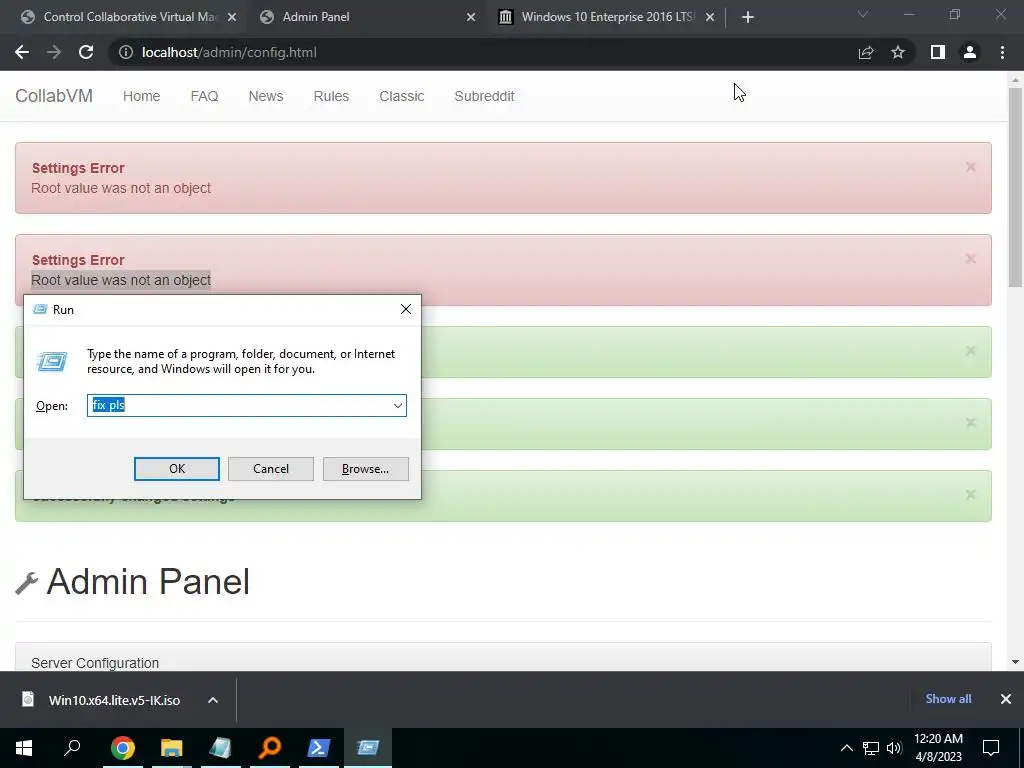Click the address bar URL field
This screenshot has width=1024, height=768.
(483, 52)
